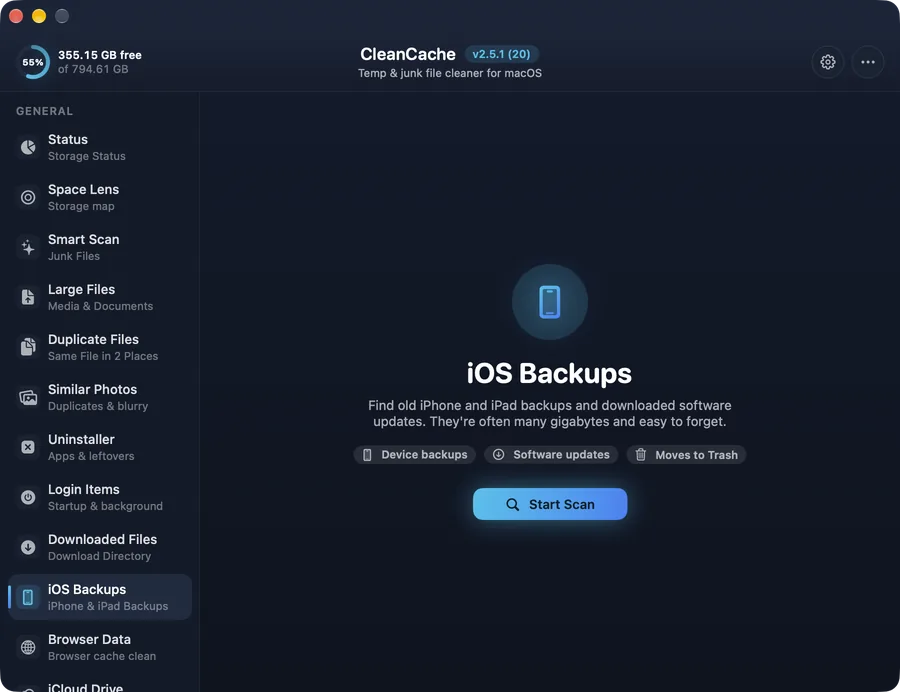Click the GENERAL section header

coord(44,111)
